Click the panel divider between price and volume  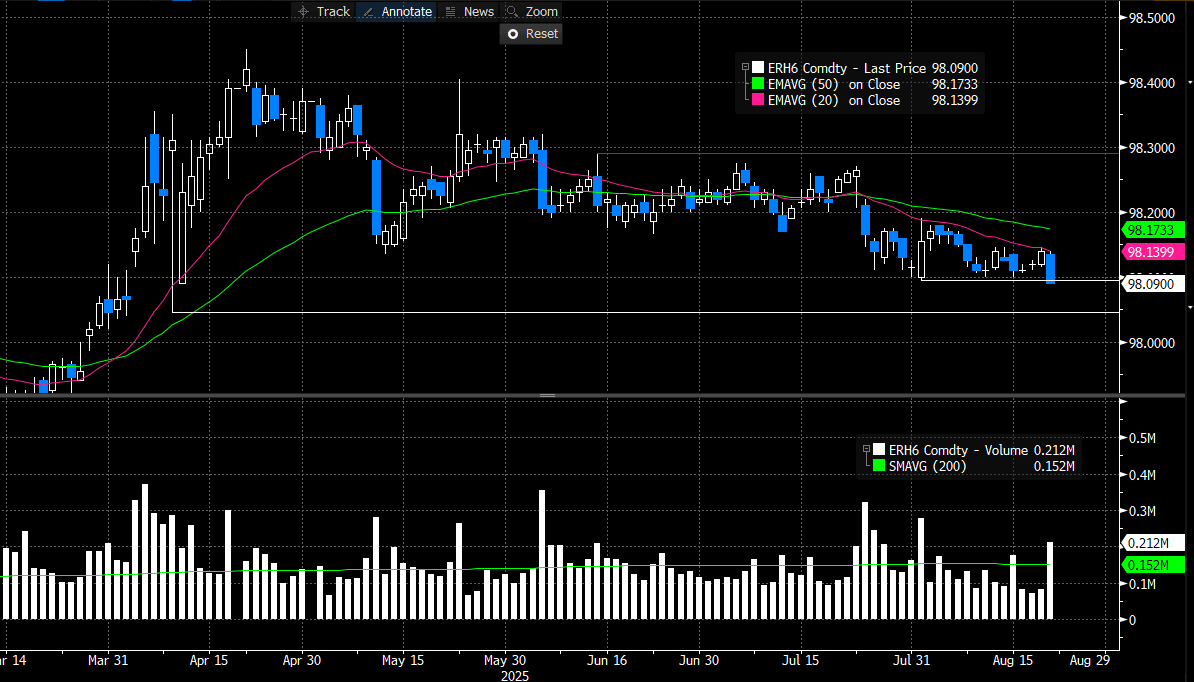[x=547, y=396]
